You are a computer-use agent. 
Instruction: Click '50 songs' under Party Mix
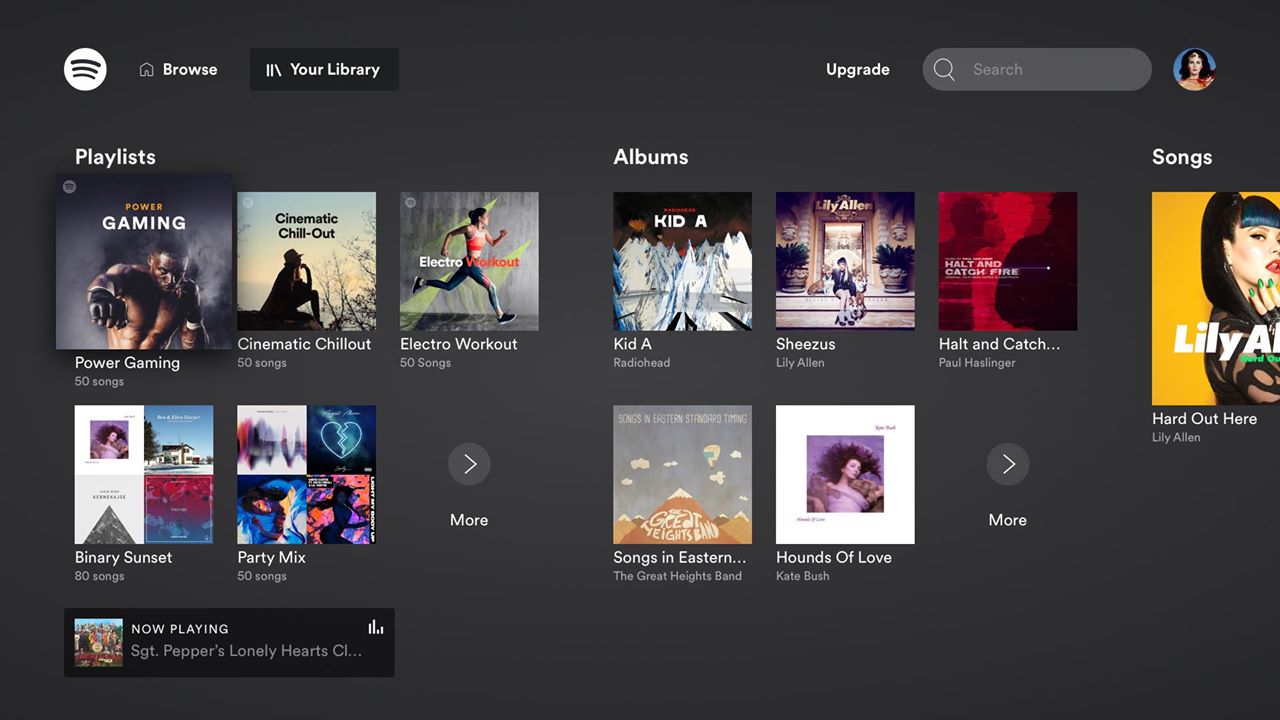coord(262,576)
